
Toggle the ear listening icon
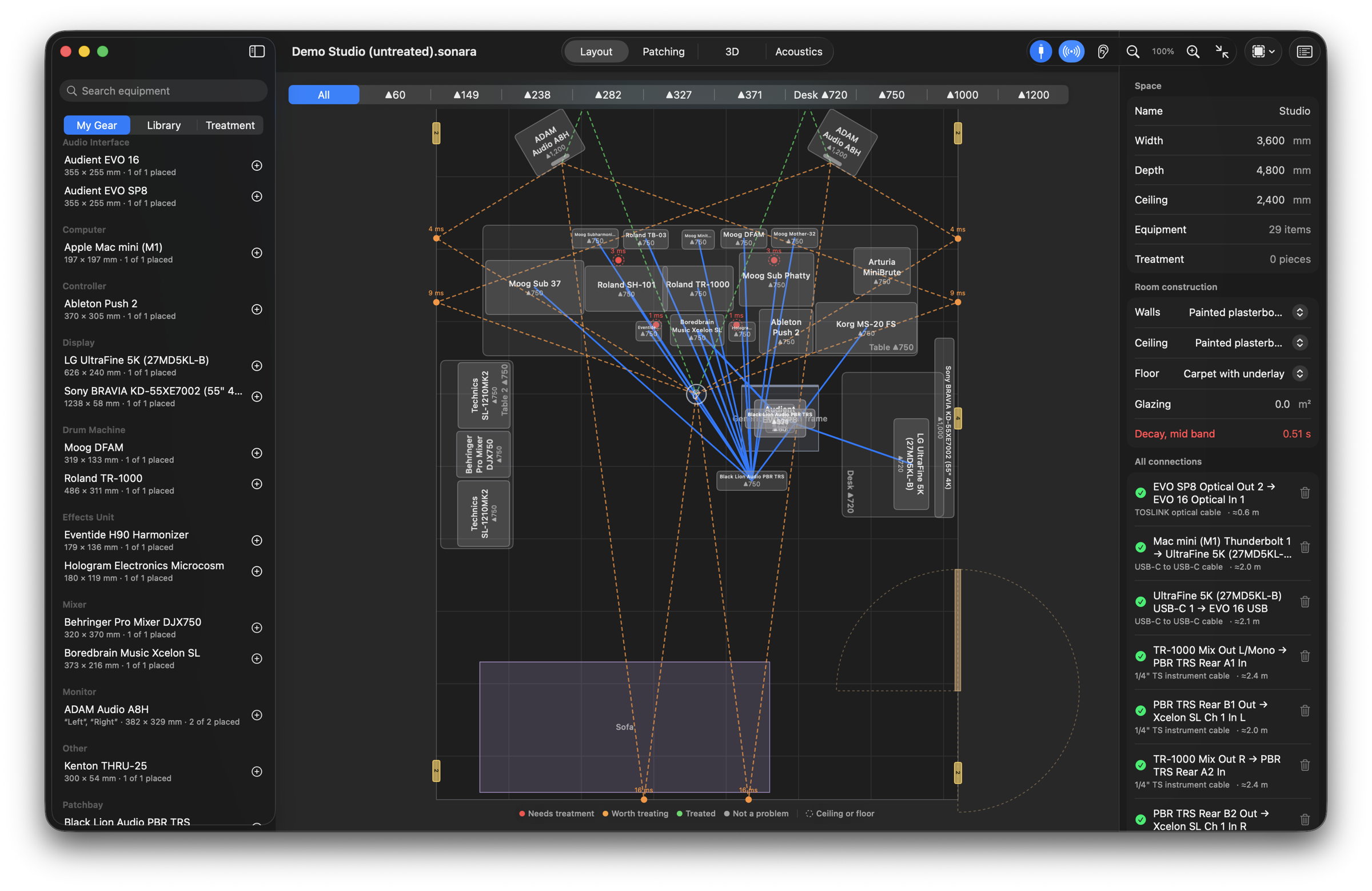pos(1103,52)
